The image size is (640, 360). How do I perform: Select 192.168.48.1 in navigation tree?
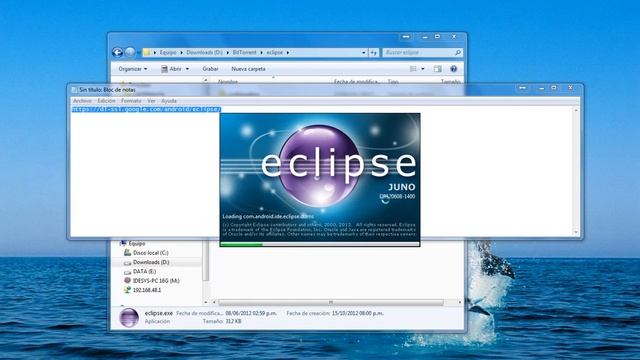tap(147, 290)
